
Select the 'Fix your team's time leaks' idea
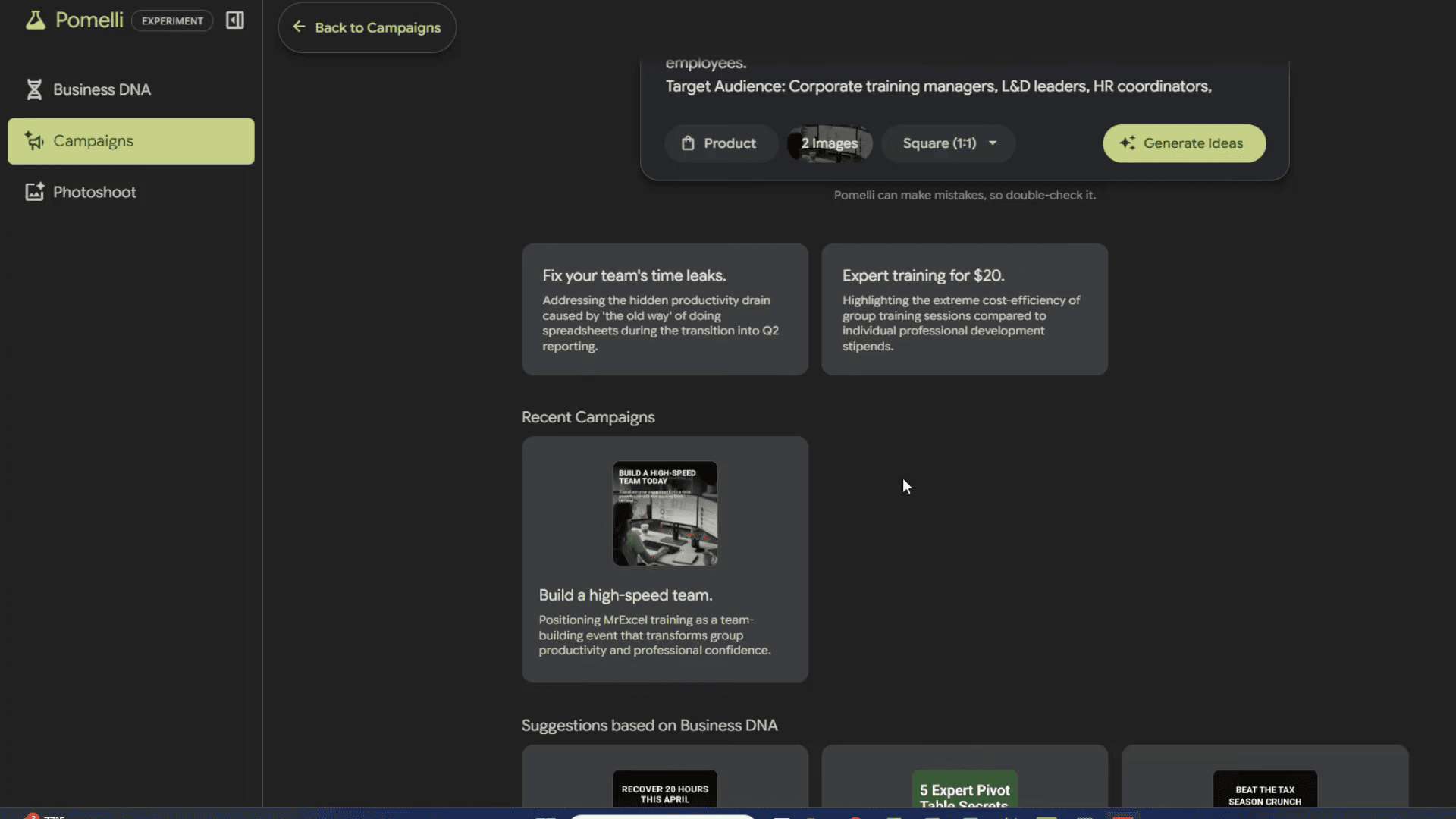point(665,309)
